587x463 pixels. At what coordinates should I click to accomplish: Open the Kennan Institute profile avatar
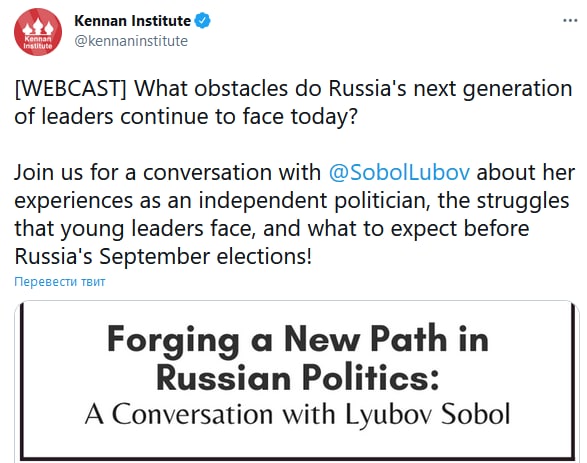(38, 32)
